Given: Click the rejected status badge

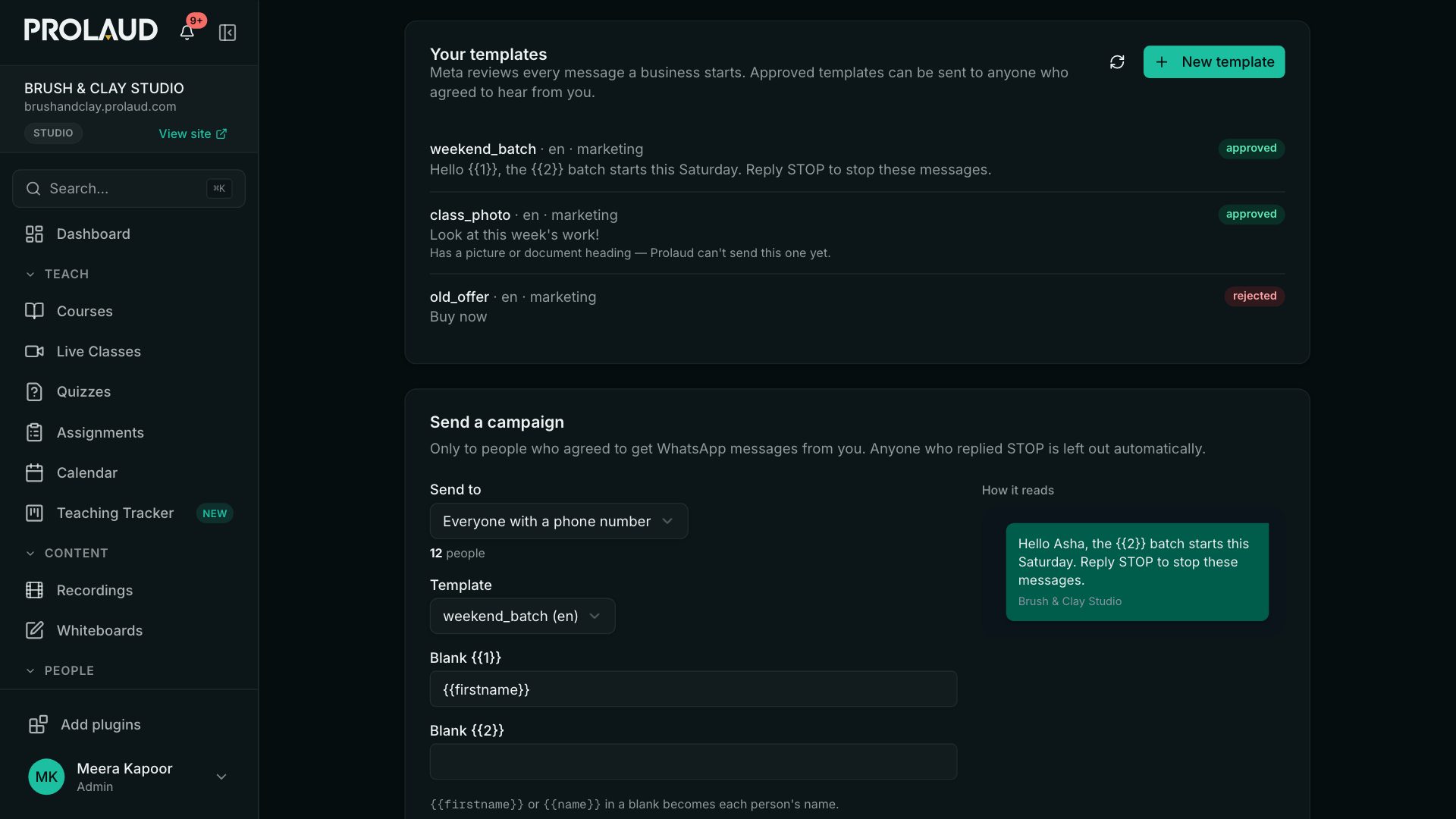Looking at the screenshot, I should (x=1254, y=296).
